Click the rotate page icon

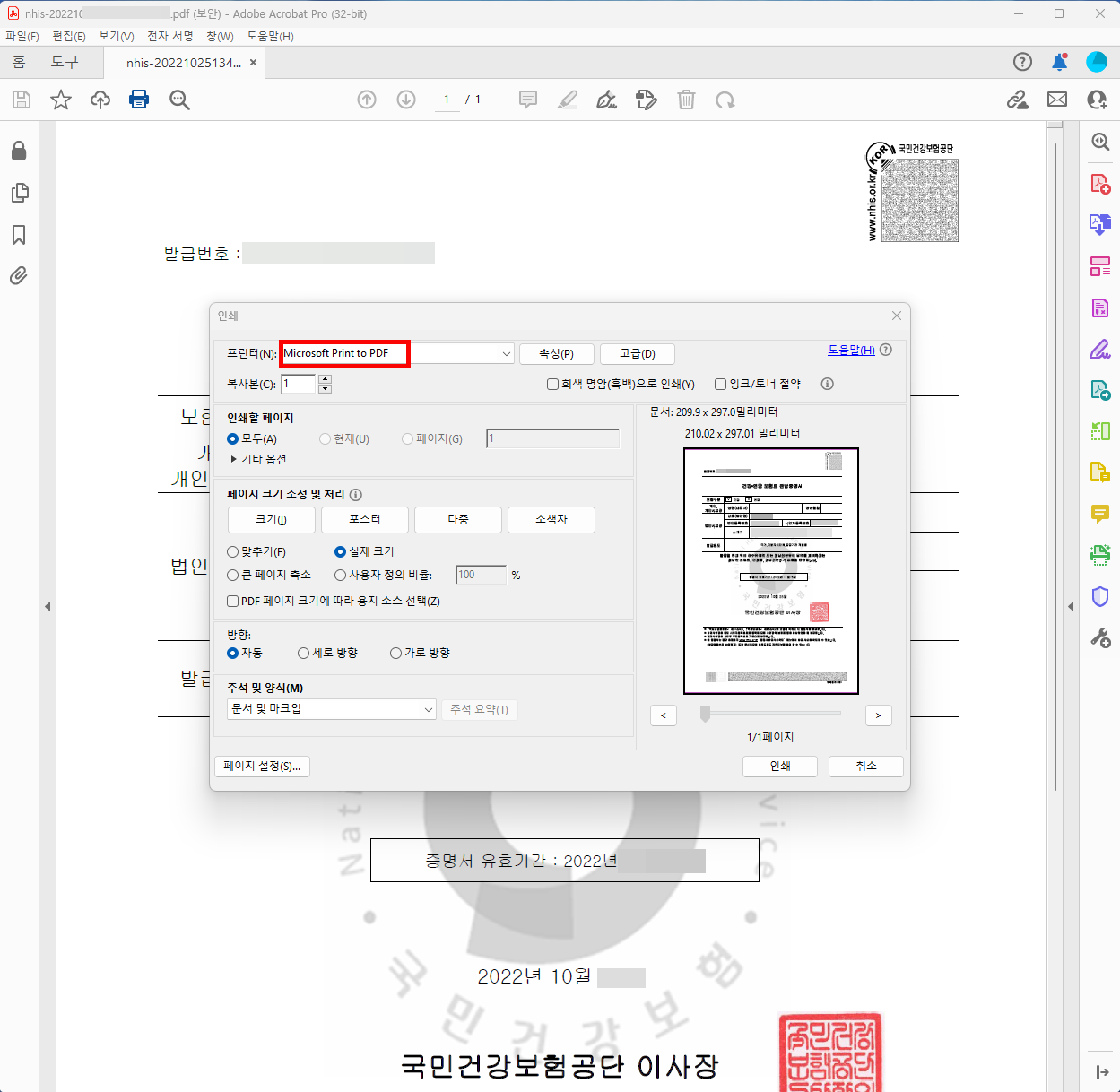pyautogui.click(x=725, y=100)
